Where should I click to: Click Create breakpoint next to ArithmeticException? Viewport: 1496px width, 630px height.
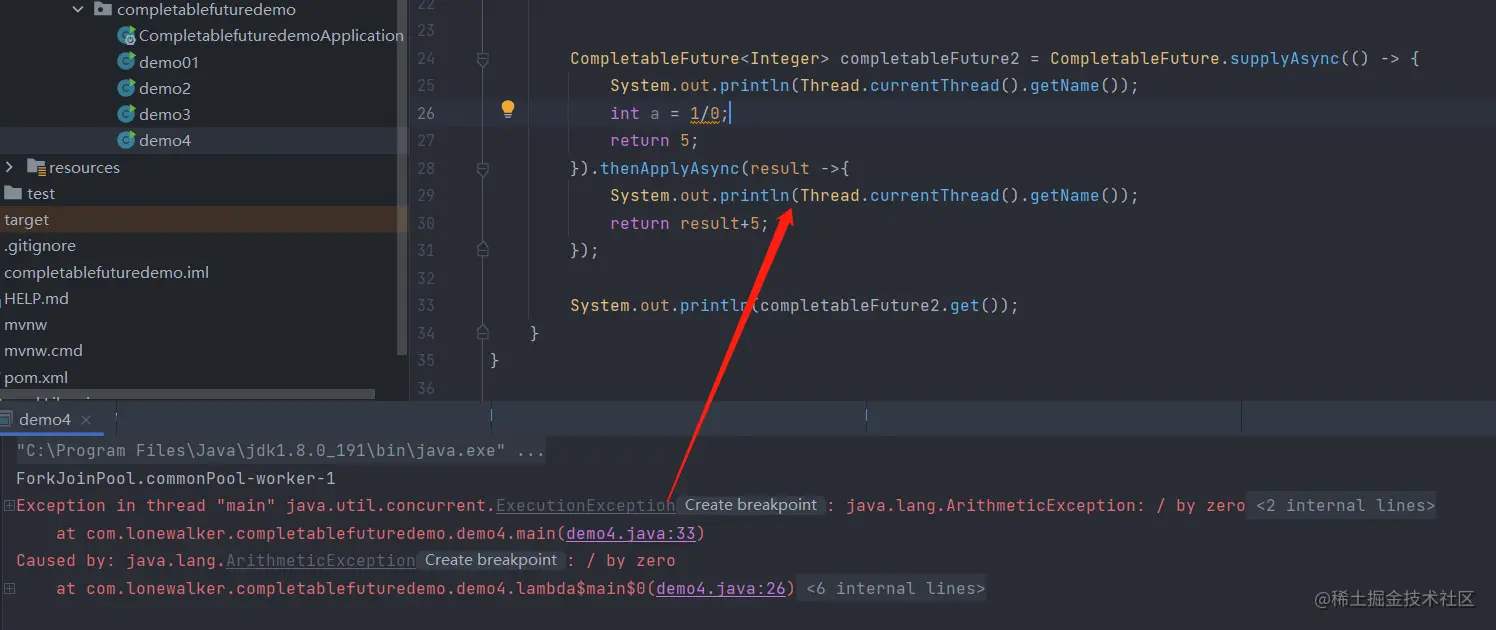[490, 560]
